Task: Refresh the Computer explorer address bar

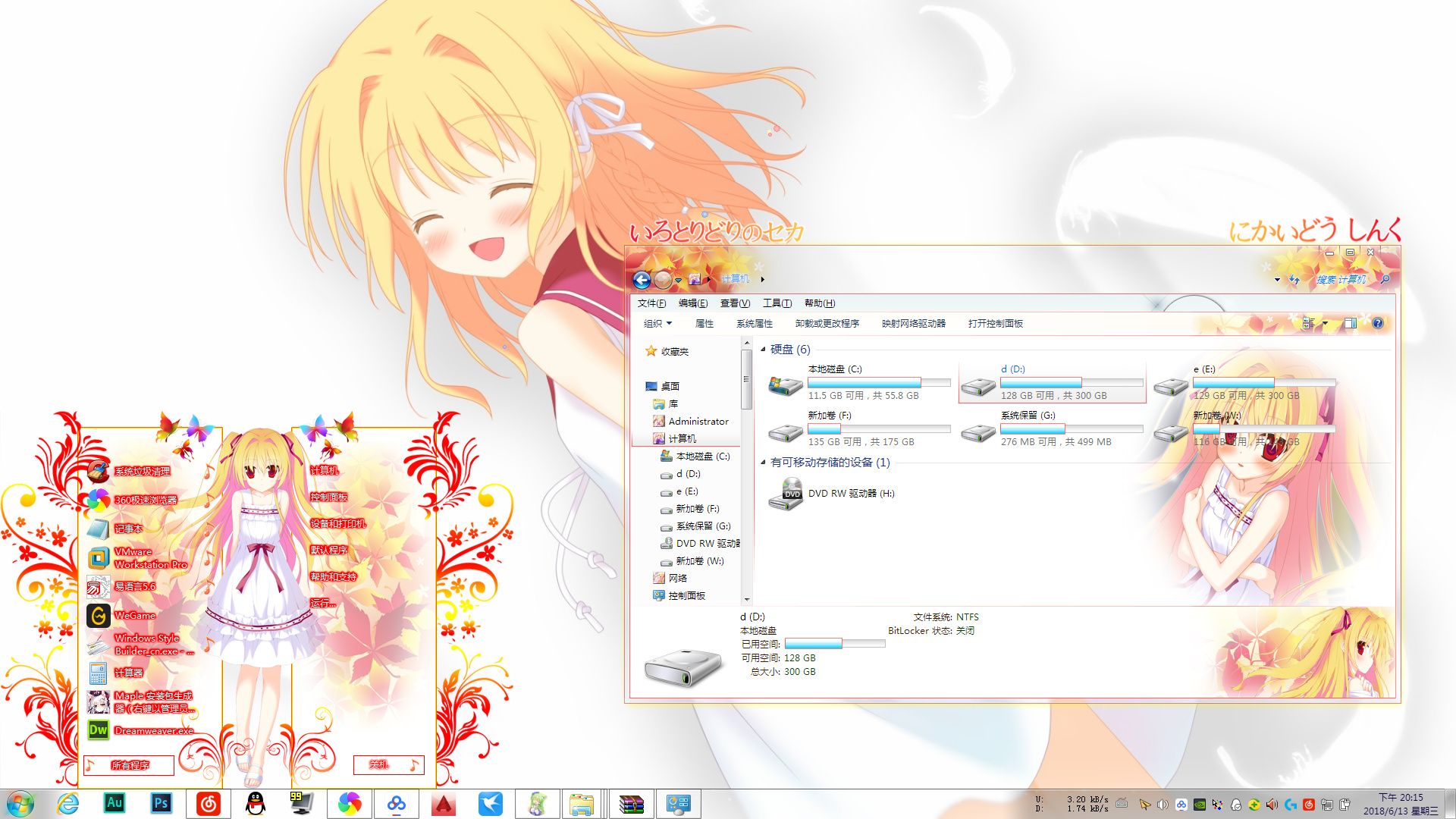Action: pyautogui.click(x=1294, y=280)
